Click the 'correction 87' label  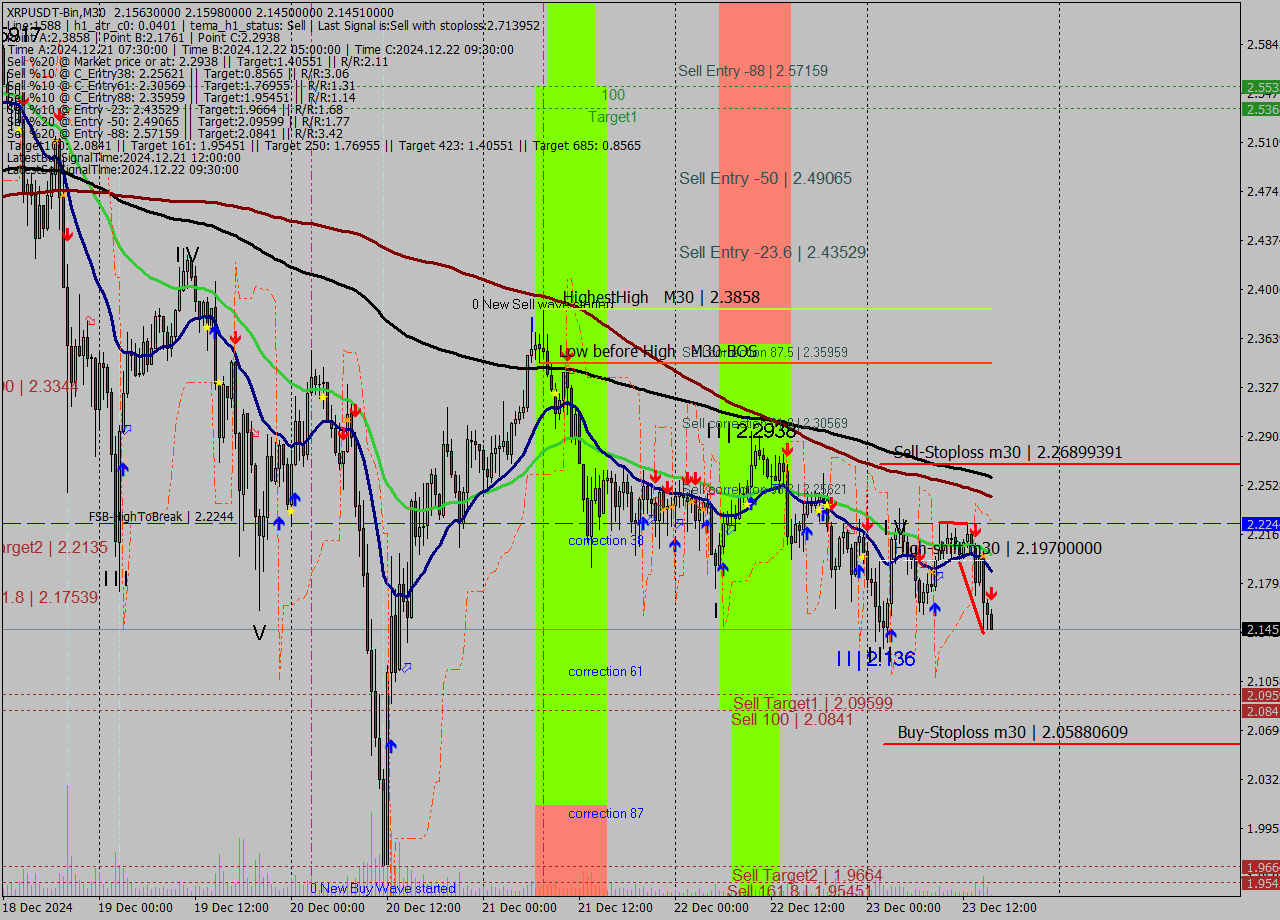coord(606,813)
